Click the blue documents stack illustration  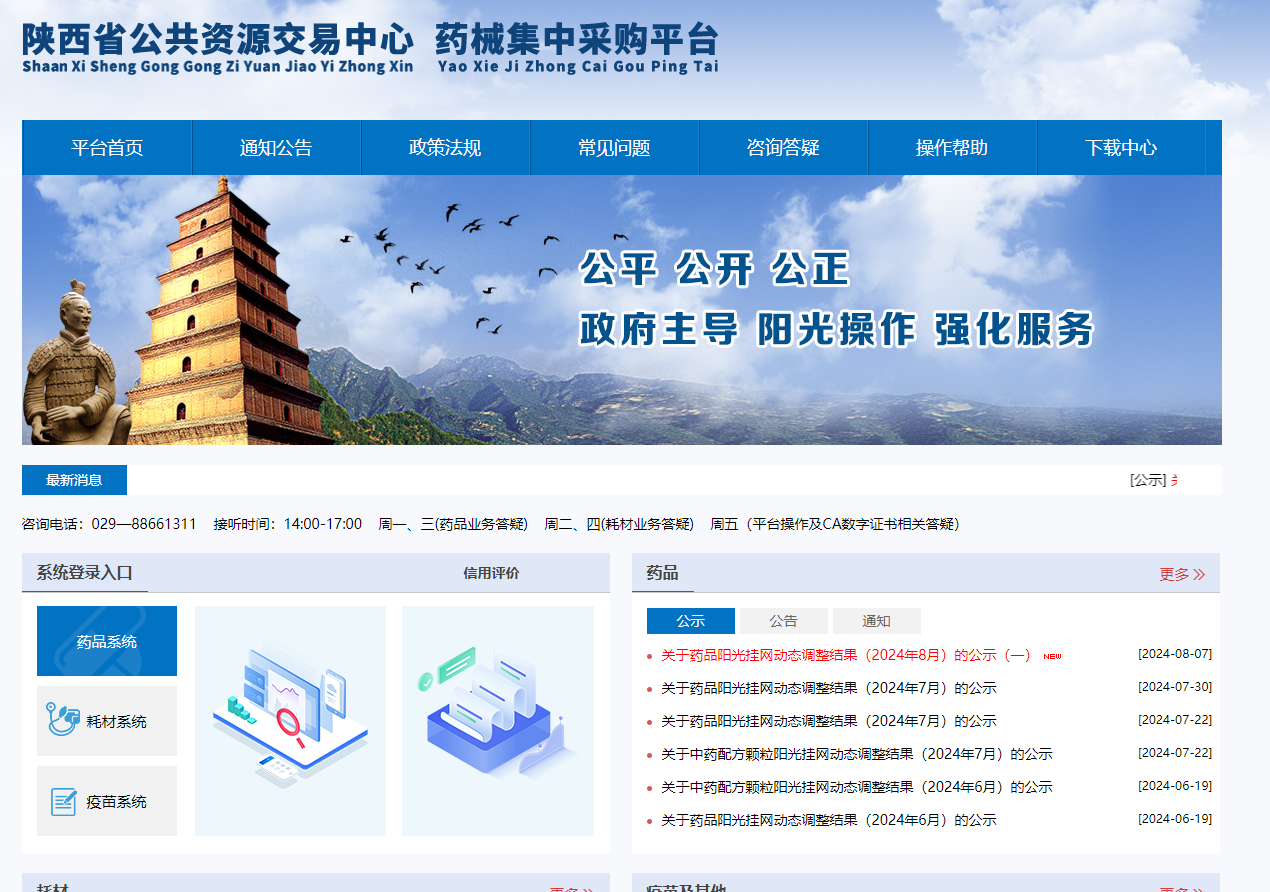(x=497, y=720)
